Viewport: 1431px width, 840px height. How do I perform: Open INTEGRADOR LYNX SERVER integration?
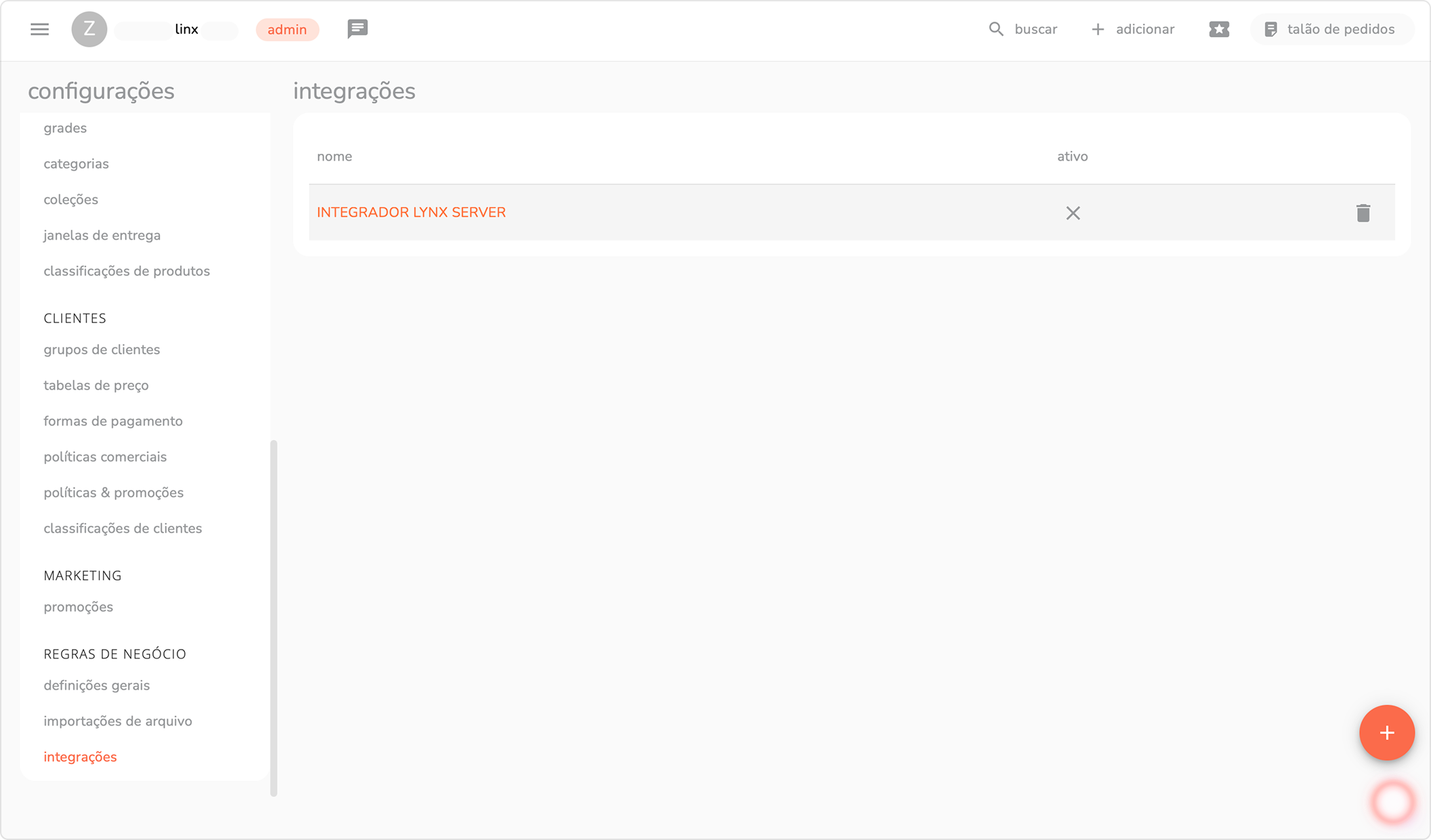(411, 212)
